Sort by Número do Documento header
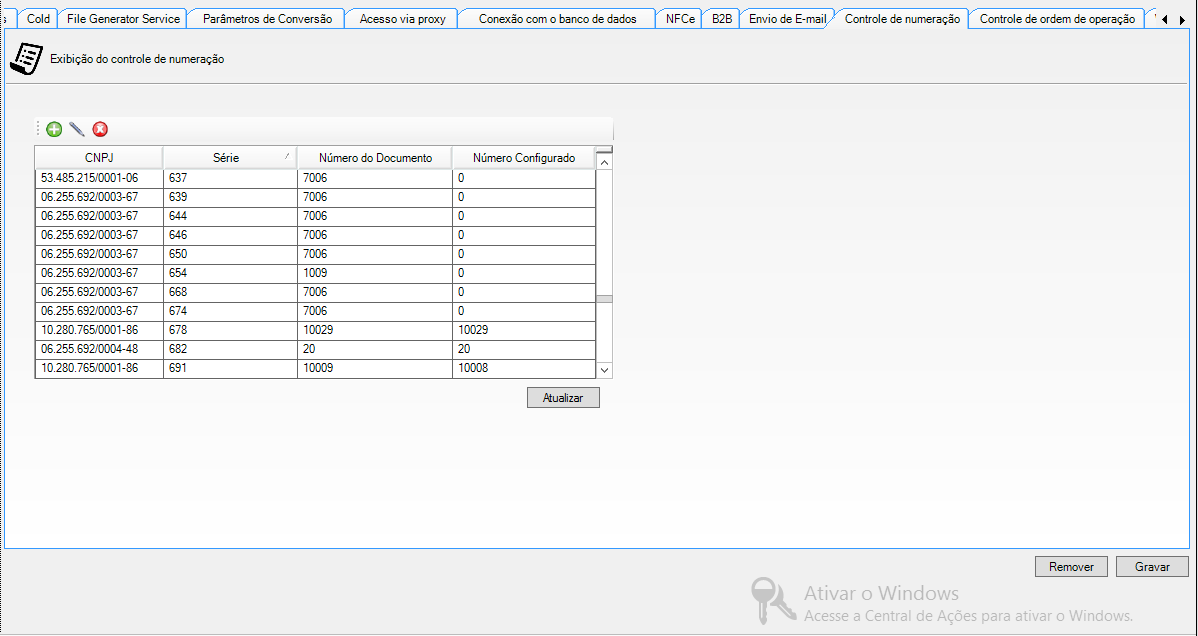The image size is (1198, 636). coord(375,158)
